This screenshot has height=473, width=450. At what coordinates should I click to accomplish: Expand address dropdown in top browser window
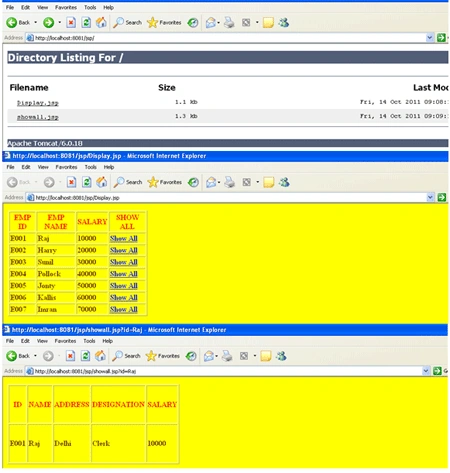(430, 38)
